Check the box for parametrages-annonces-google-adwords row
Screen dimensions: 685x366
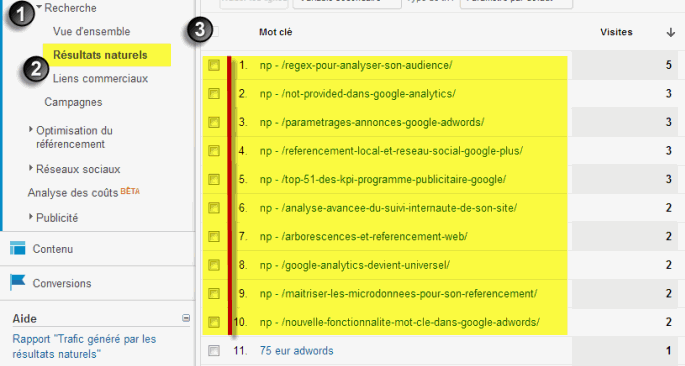pyautogui.click(x=214, y=122)
